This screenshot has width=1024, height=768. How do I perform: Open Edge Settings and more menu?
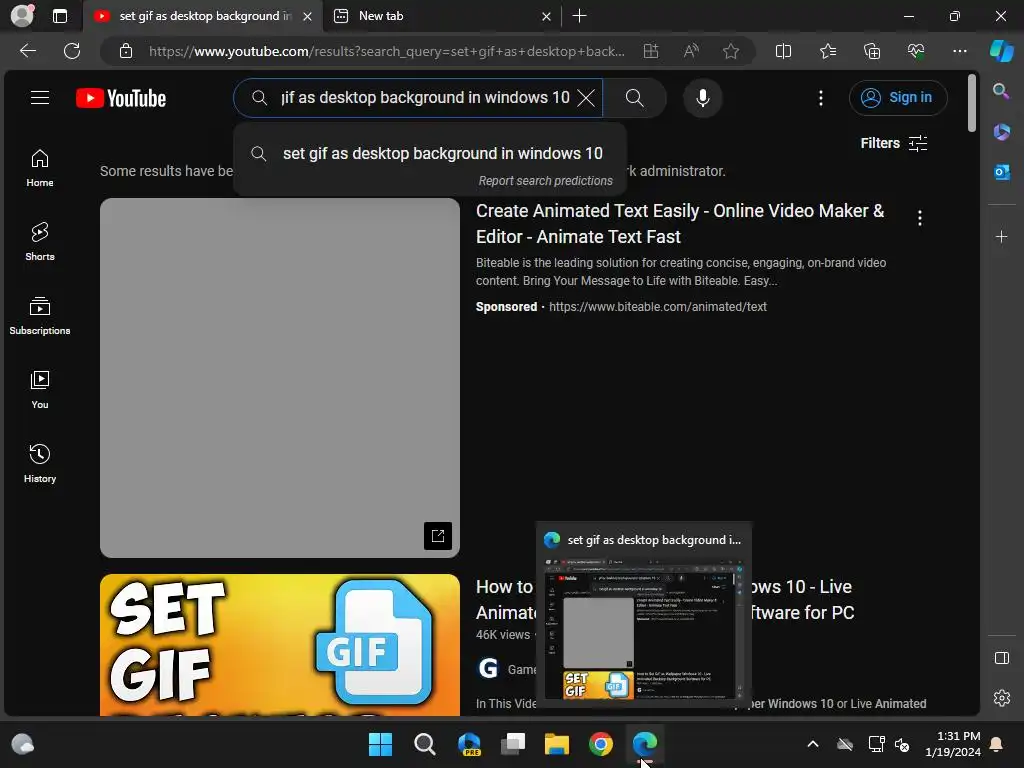click(x=959, y=51)
